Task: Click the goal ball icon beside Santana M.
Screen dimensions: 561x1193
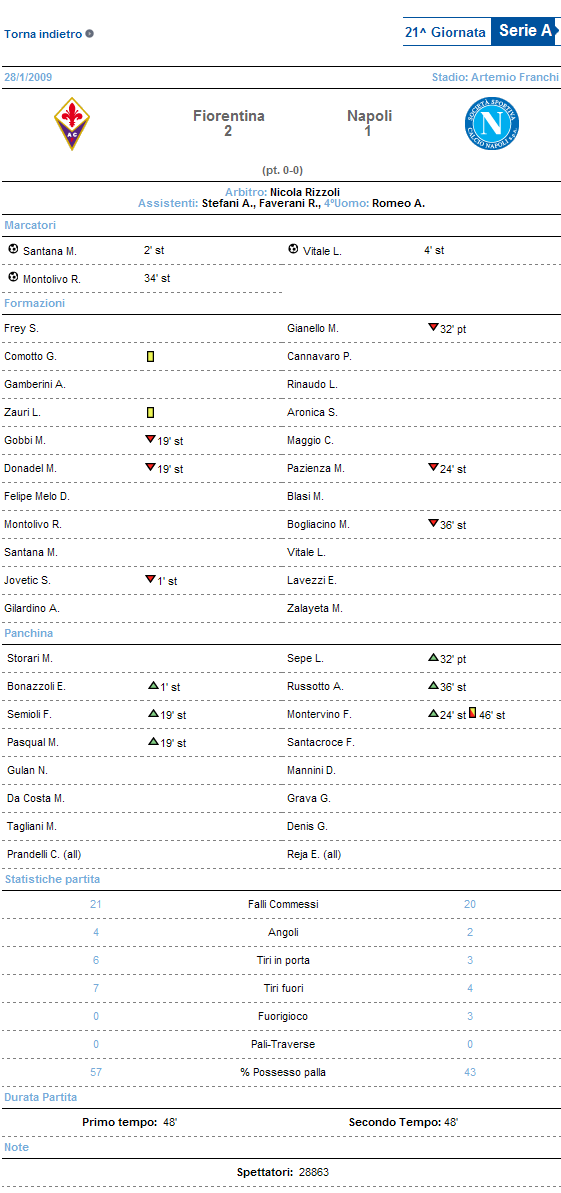Action: click(x=13, y=249)
